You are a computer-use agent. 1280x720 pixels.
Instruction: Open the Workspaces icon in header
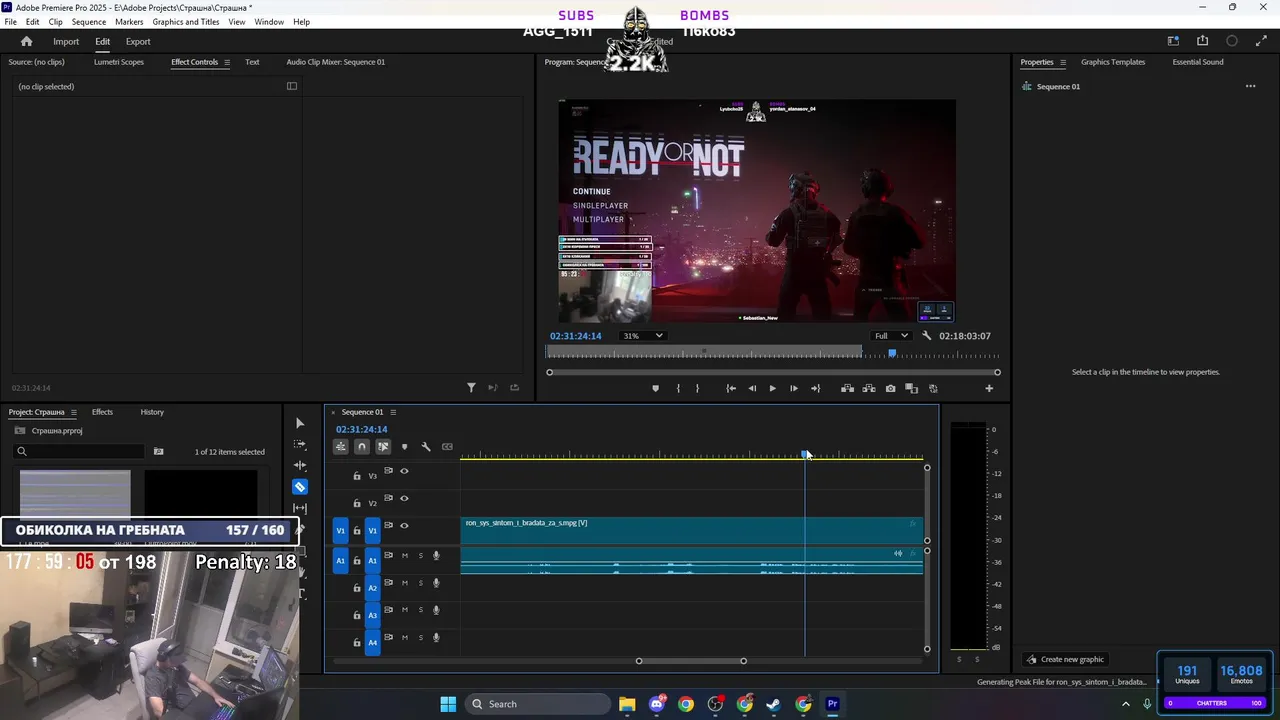1173,41
